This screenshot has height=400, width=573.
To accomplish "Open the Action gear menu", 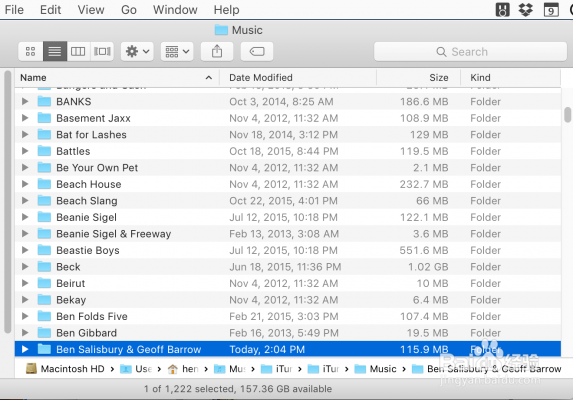I will tap(137, 52).
